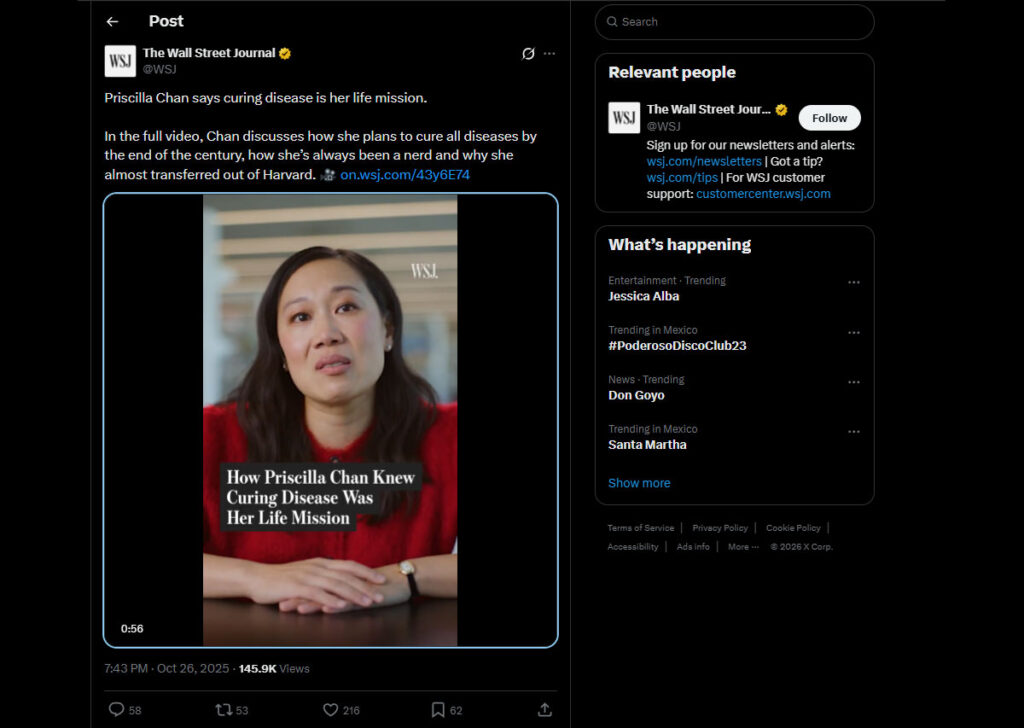The height and width of the screenshot is (728, 1024).
Task: Click the repost icon
Action: pyautogui.click(x=224, y=709)
